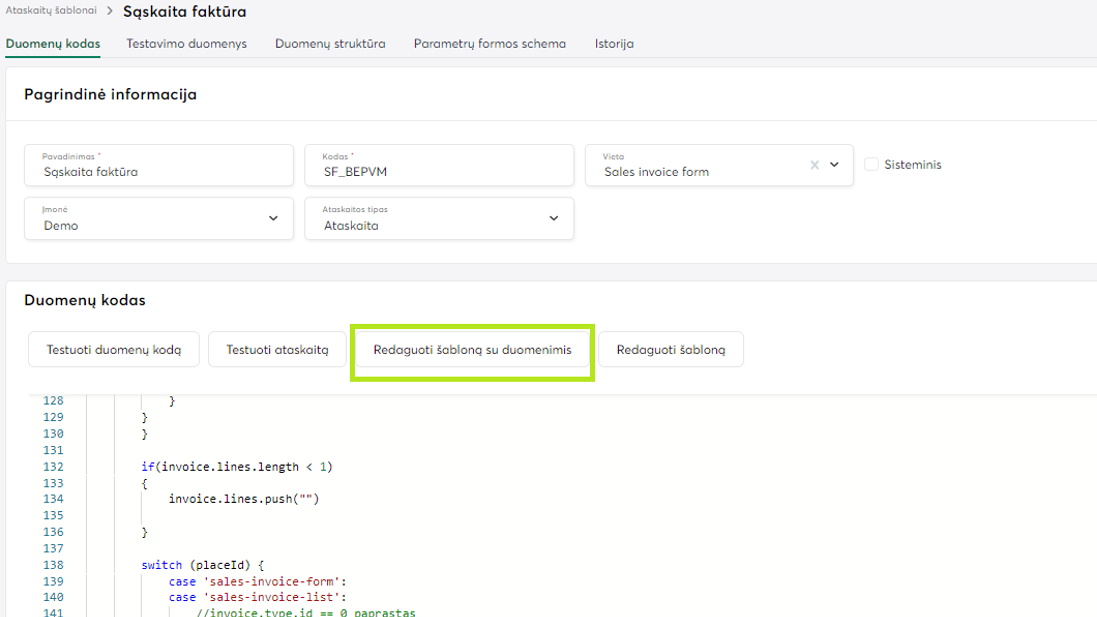
Task: Open the Ataskaitos tipas dropdown
Action: point(554,218)
